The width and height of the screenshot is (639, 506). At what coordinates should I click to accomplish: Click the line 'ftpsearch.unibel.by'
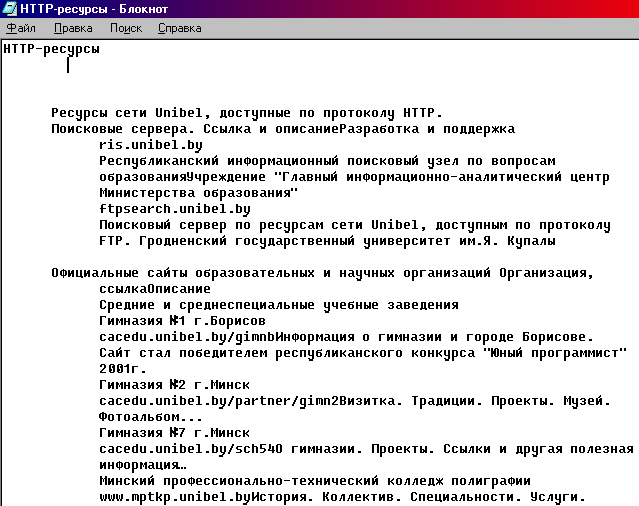pyautogui.click(x=175, y=209)
